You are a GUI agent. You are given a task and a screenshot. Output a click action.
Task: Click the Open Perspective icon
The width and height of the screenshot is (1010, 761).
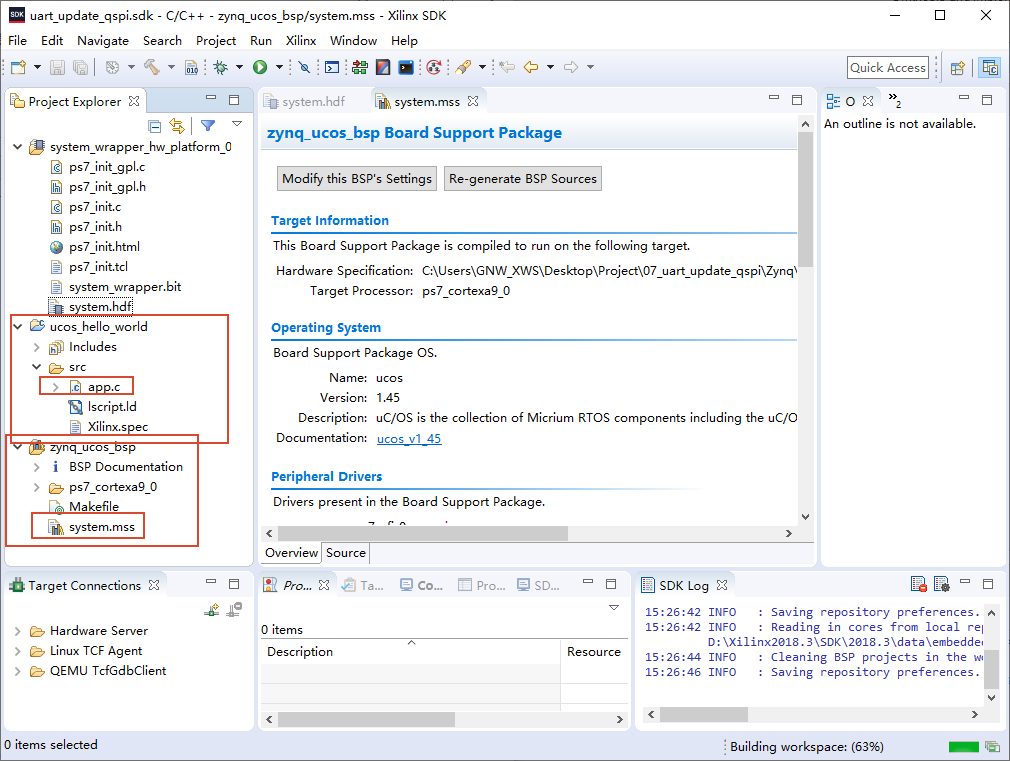(958, 68)
